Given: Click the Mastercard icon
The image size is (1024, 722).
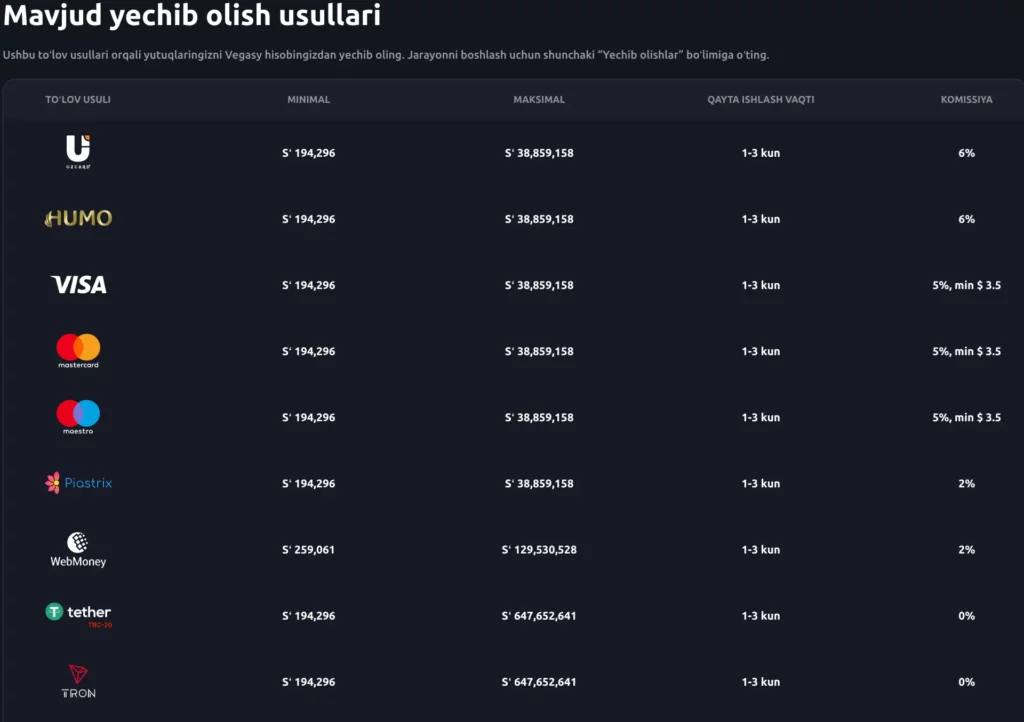Looking at the screenshot, I should [77, 351].
